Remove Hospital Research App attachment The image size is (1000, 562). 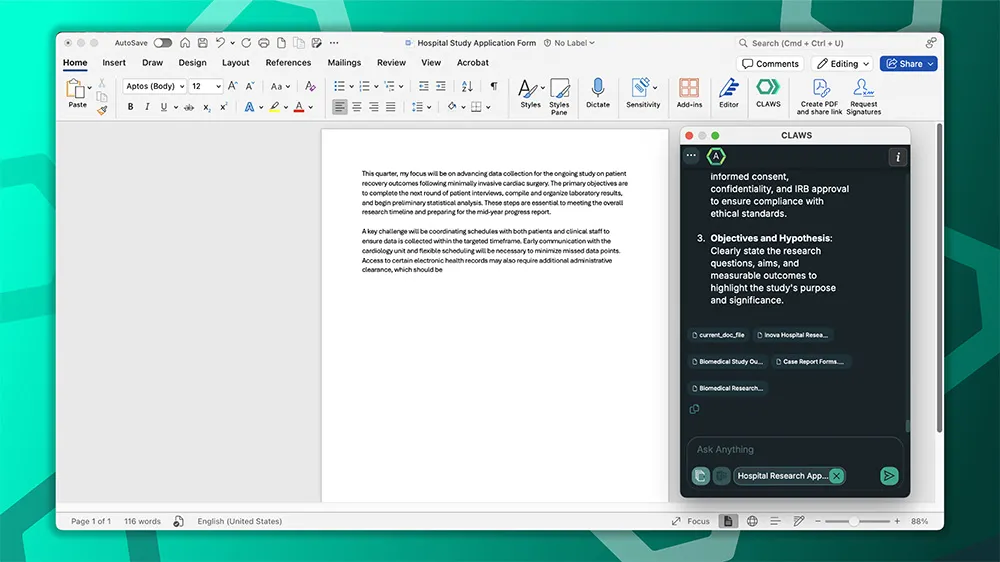836,476
